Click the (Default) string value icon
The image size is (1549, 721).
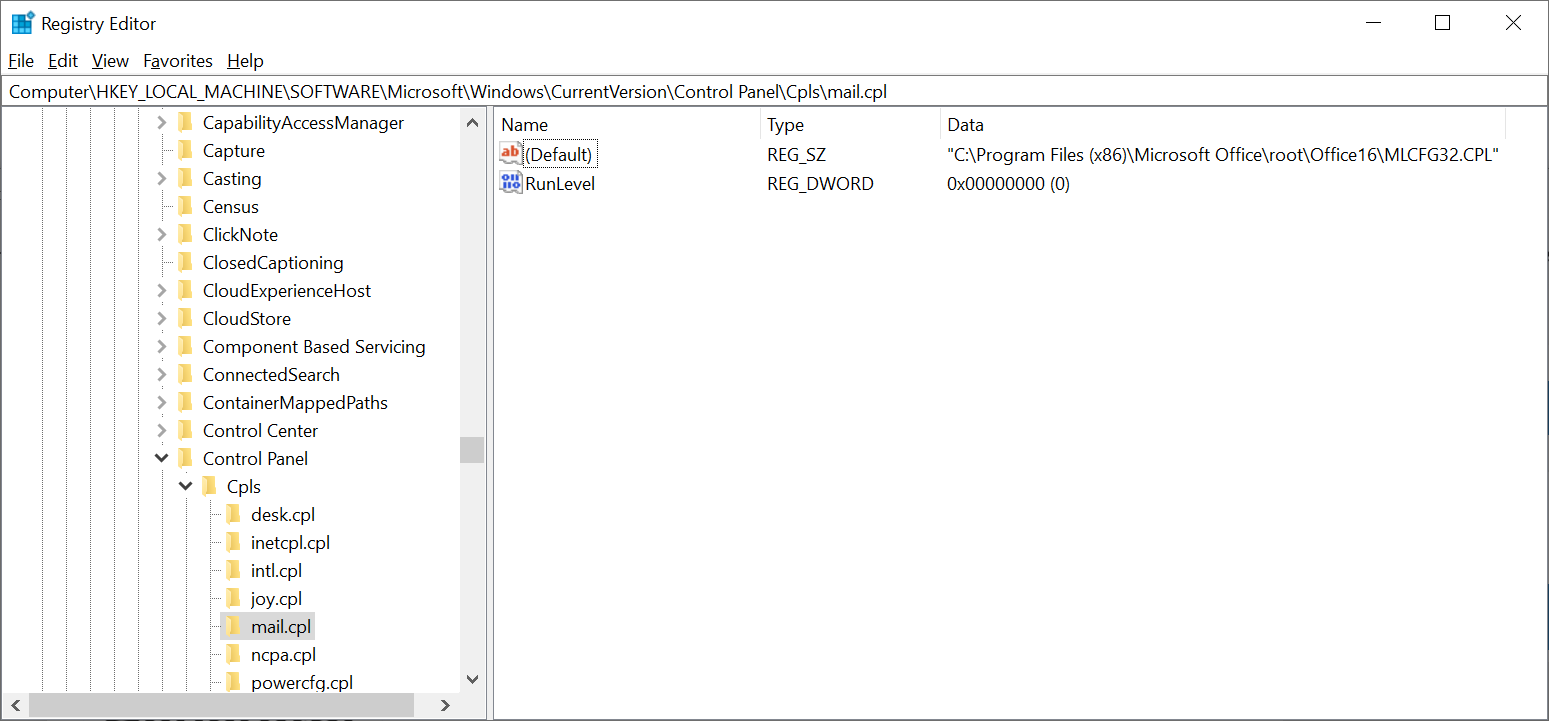point(511,154)
